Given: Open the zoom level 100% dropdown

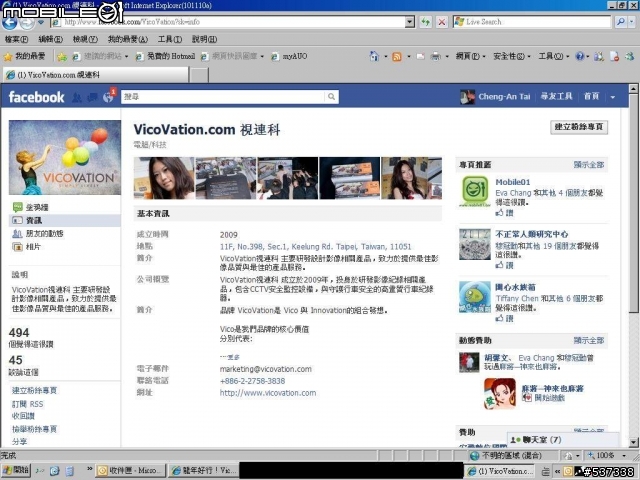Looking at the screenshot, I should tap(624, 456).
